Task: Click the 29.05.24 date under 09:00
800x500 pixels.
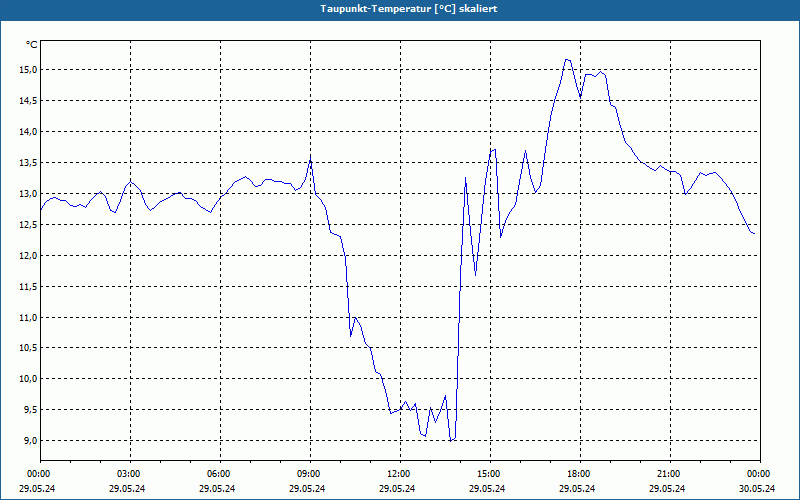Action: click(307, 488)
